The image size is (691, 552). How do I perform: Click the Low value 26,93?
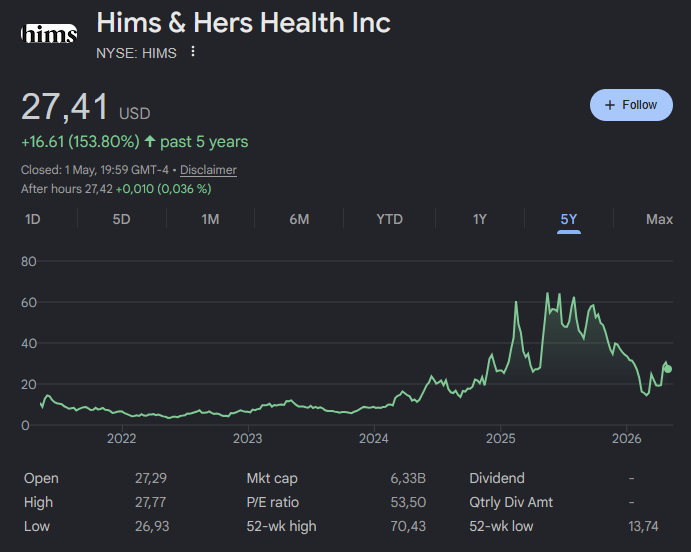coord(152,526)
